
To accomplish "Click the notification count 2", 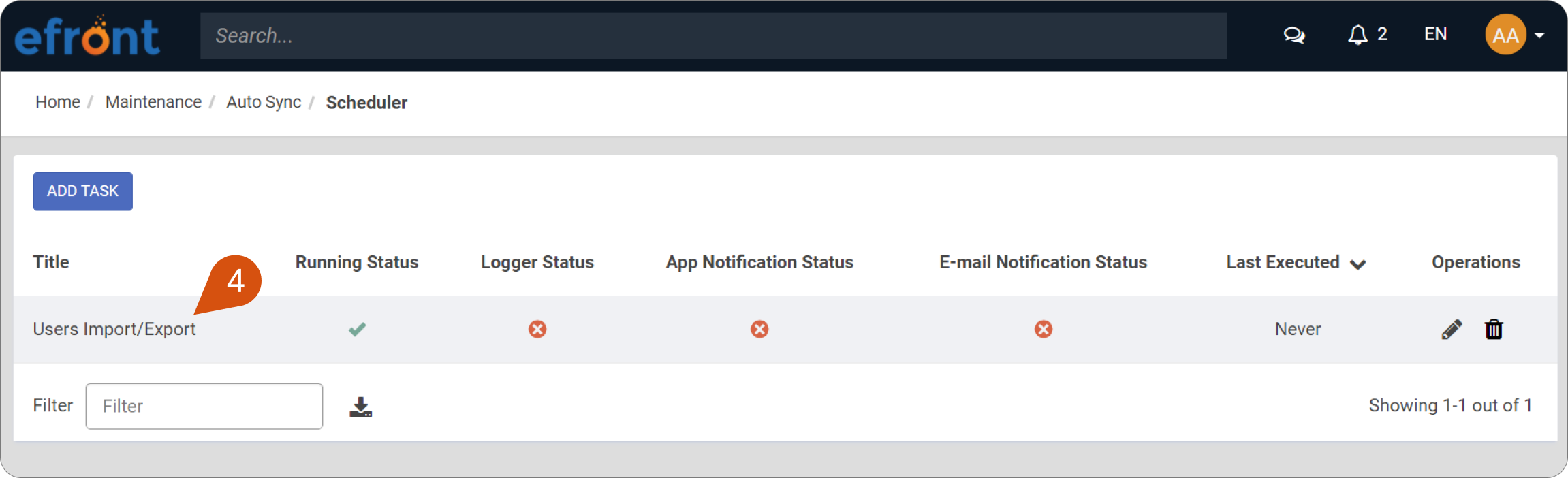I will [x=1382, y=34].
